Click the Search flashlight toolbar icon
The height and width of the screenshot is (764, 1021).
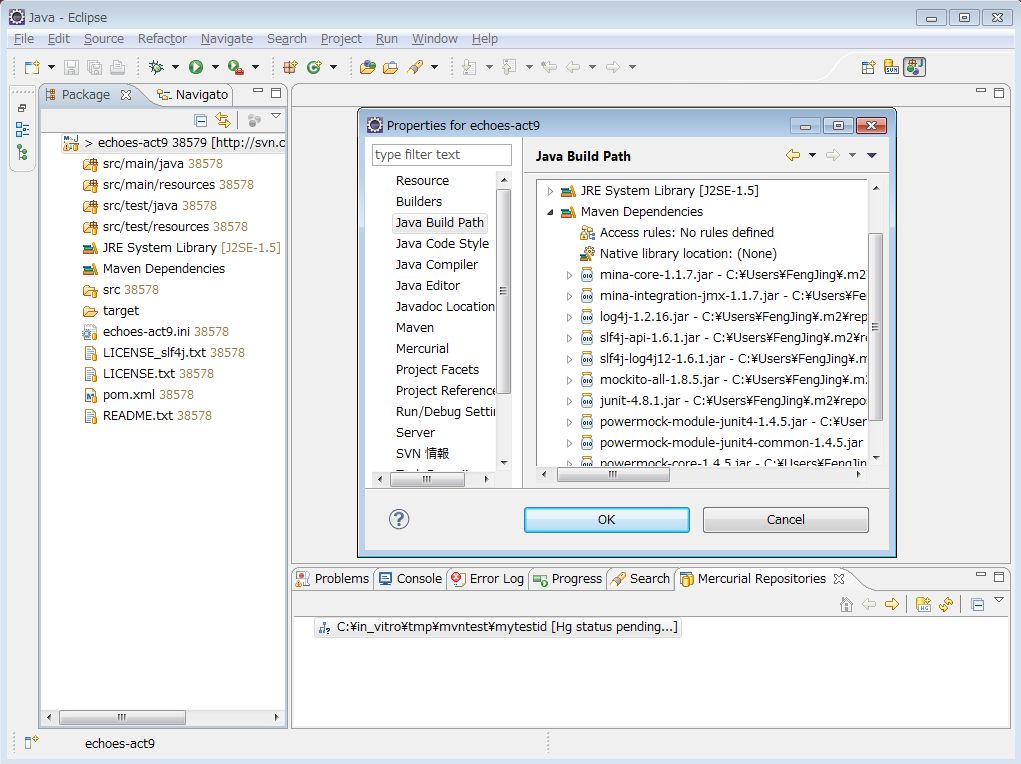(415, 67)
